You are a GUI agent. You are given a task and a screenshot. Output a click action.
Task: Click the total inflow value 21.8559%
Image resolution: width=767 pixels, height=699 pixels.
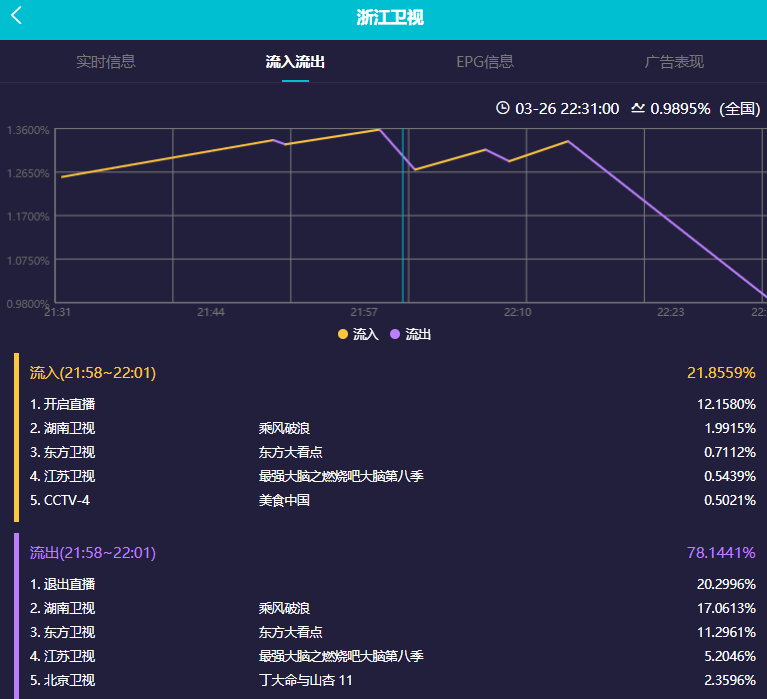tap(721, 373)
